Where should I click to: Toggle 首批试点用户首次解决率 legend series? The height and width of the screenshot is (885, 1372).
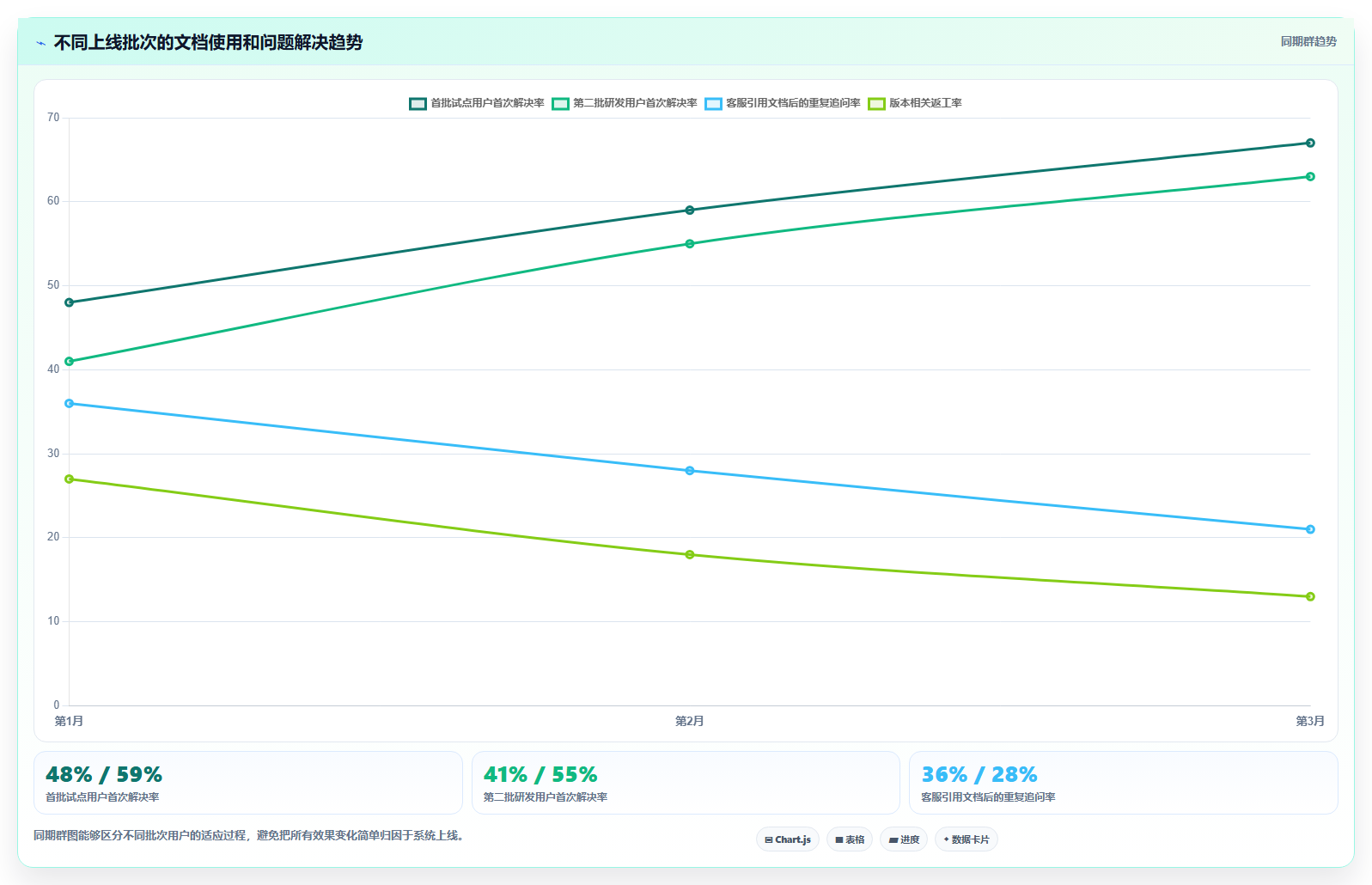pyautogui.click(x=477, y=103)
